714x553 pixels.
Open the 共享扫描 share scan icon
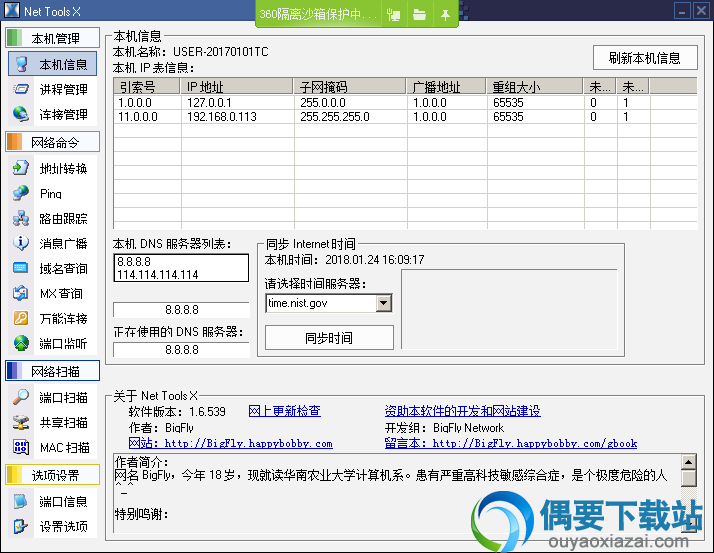coord(21,422)
